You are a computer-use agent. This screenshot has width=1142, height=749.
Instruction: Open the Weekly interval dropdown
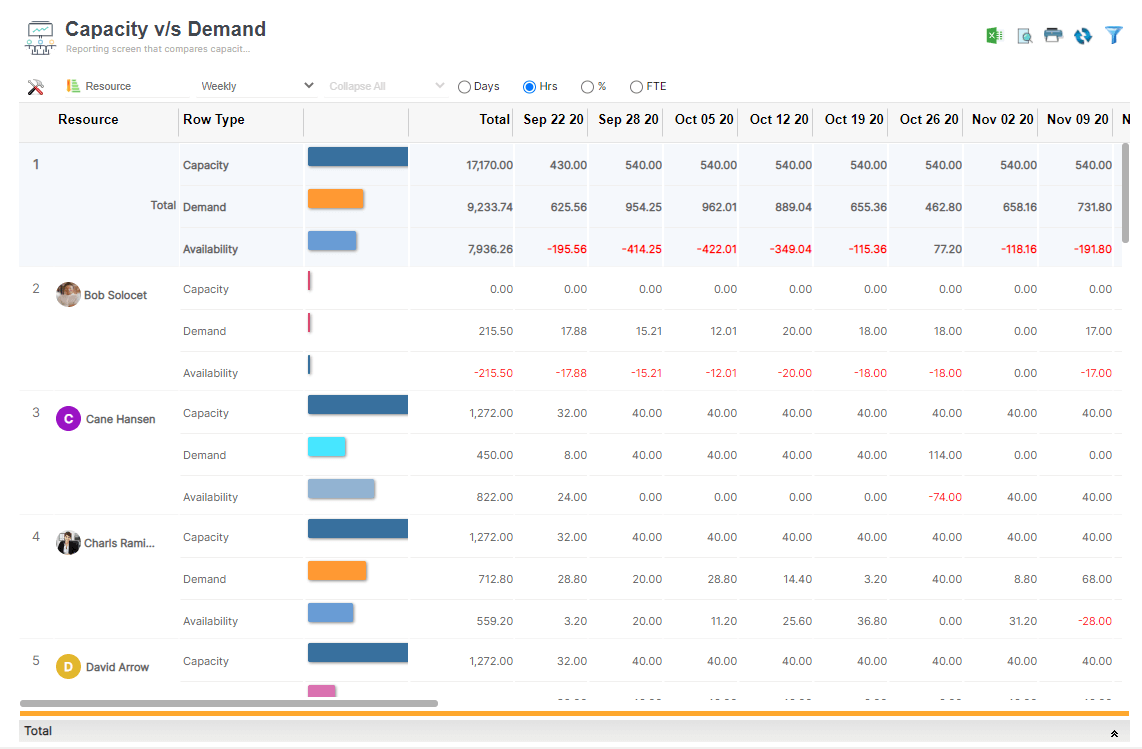point(260,86)
